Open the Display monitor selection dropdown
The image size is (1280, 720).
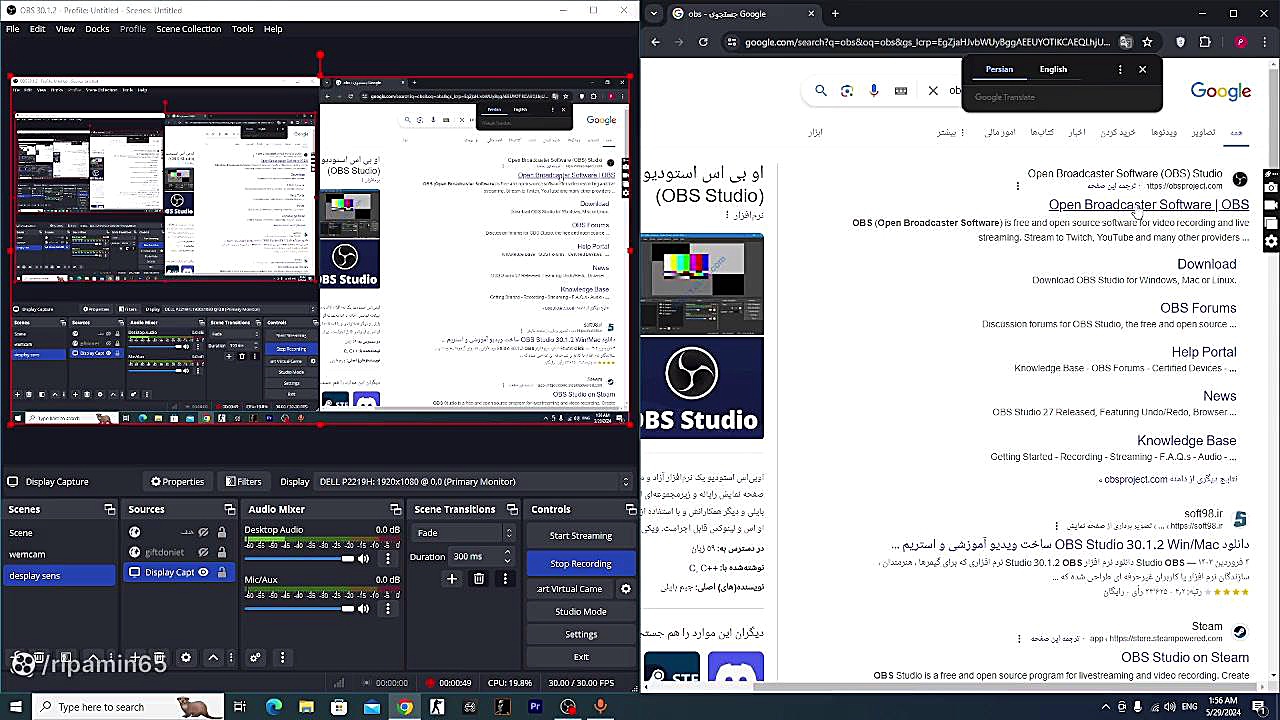pos(475,481)
